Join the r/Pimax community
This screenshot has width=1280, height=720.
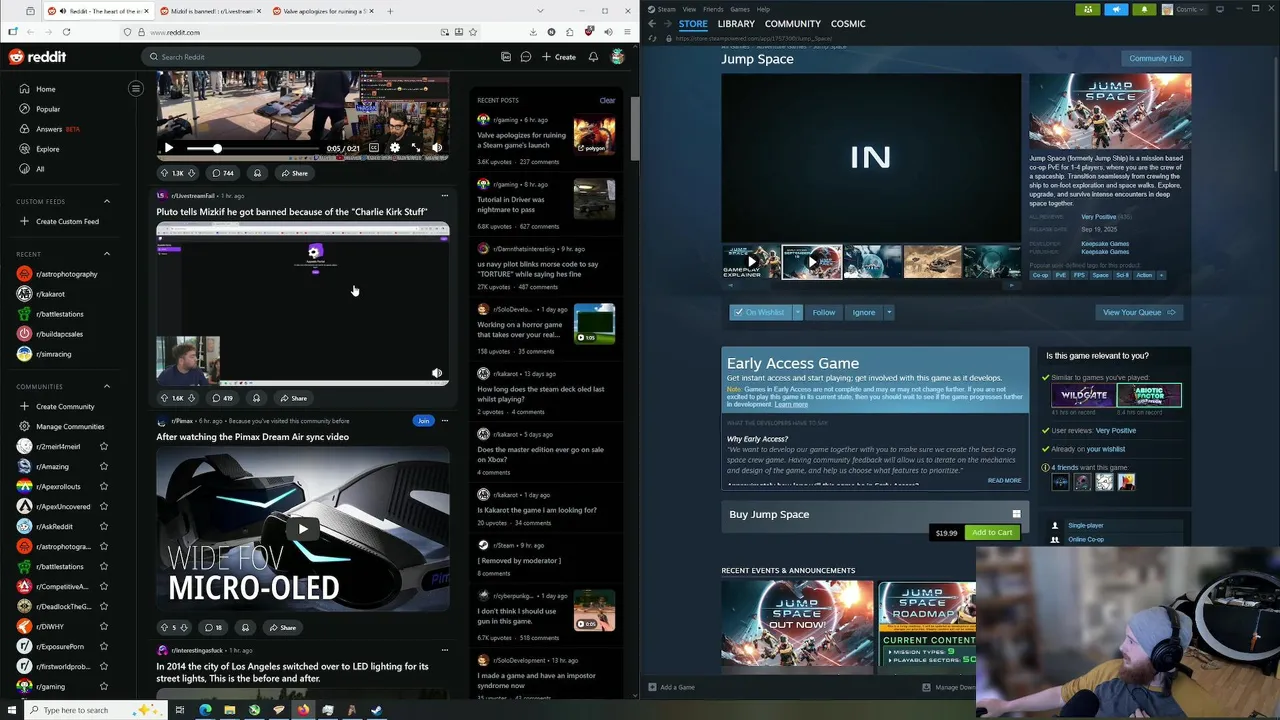pos(423,421)
